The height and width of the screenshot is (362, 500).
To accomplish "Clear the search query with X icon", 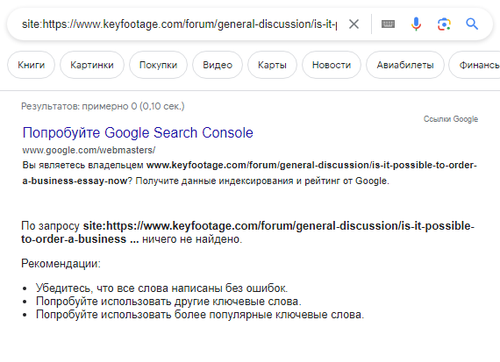I will [354, 24].
